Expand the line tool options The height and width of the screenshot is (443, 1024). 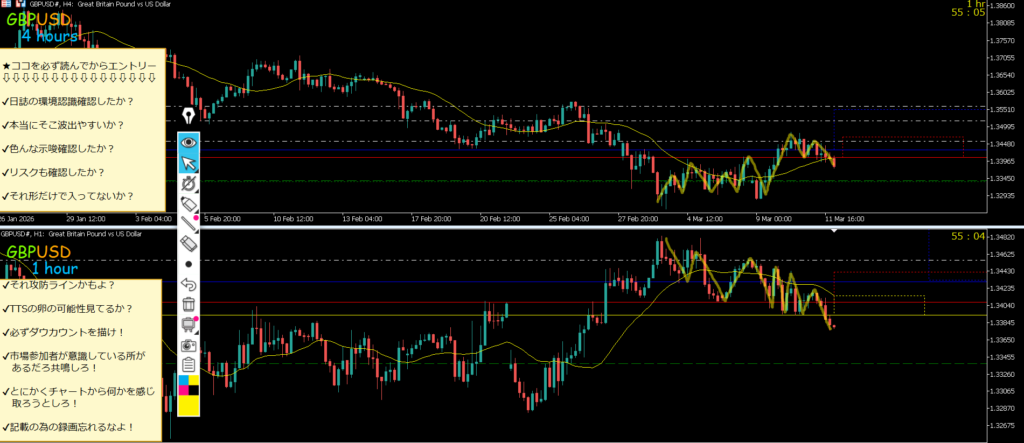pyautogui.click(x=197, y=230)
